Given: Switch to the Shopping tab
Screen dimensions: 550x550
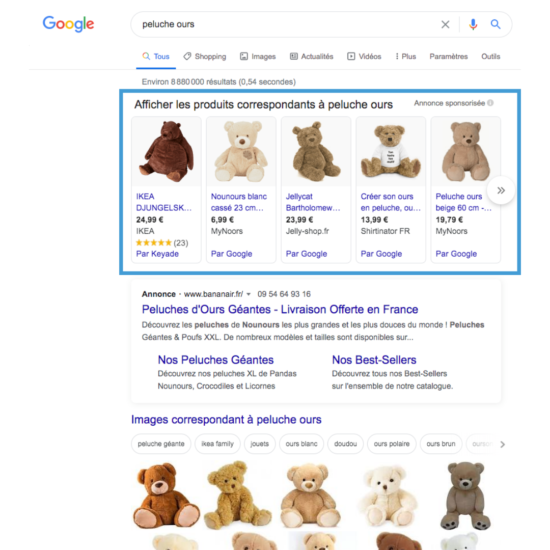Looking at the screenshot, I should coord(205,56).
